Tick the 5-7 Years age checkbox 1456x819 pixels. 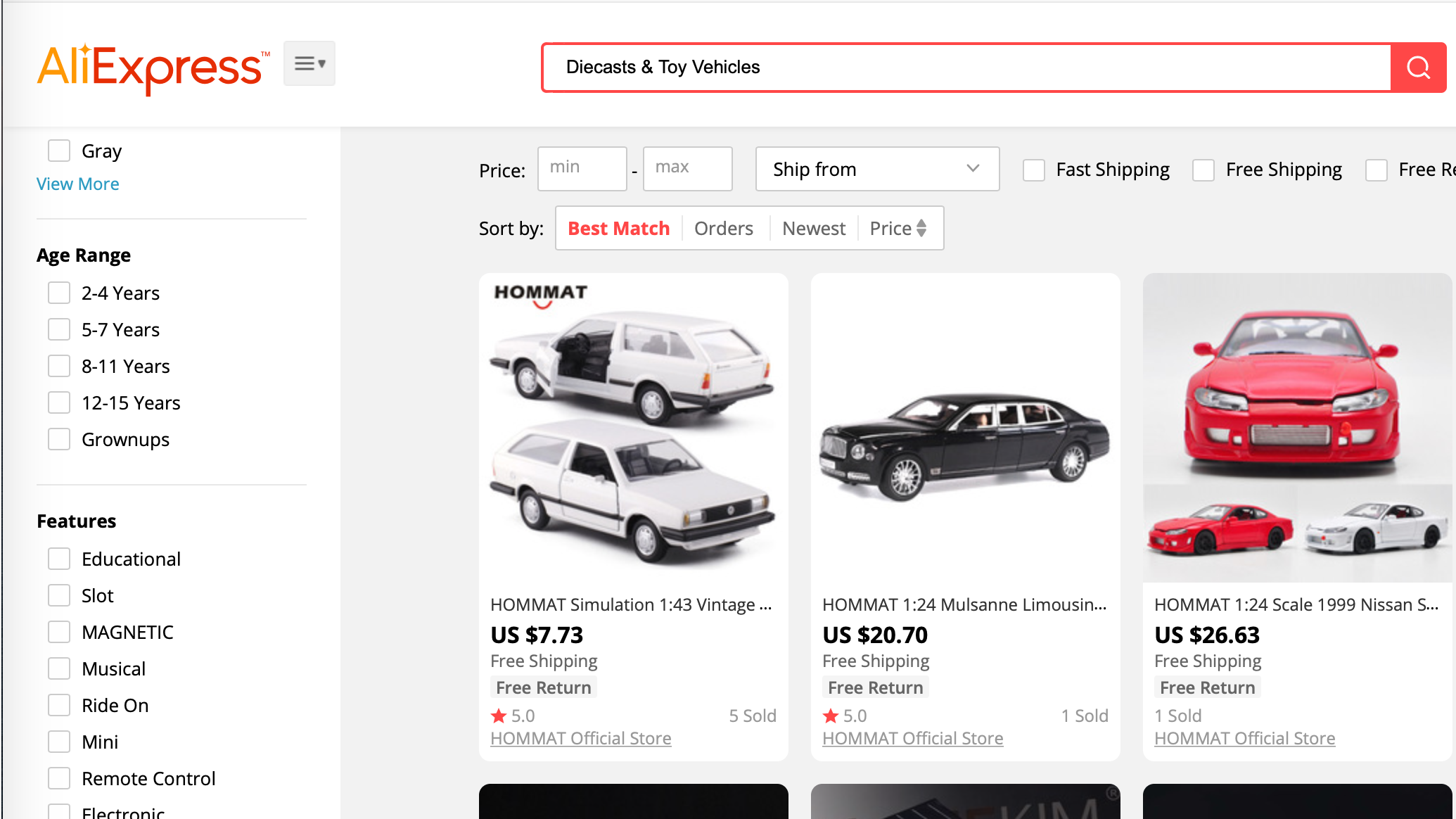point(59,329)
